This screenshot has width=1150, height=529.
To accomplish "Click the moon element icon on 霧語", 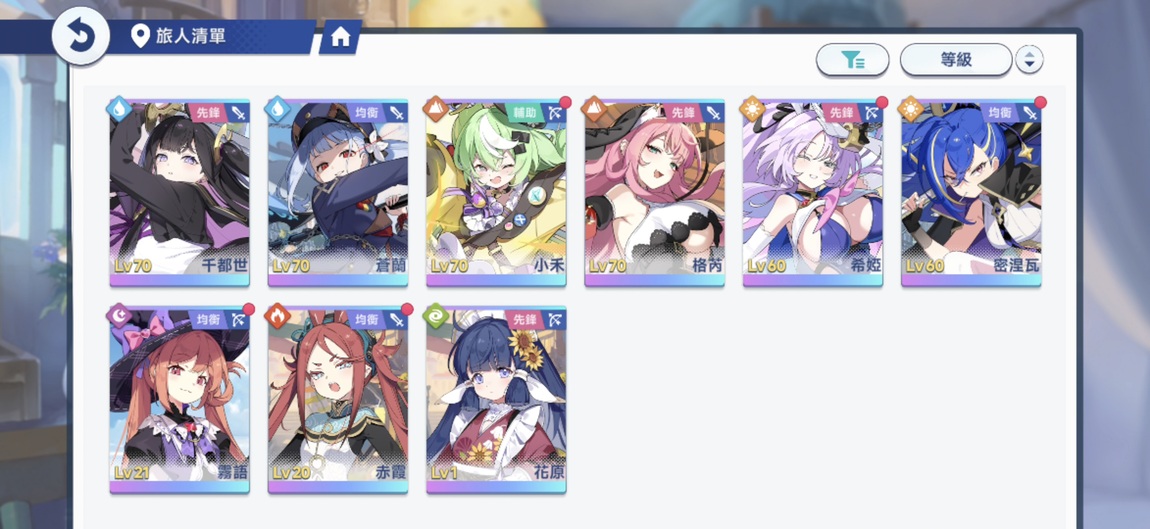I will (x=119, y=316).
